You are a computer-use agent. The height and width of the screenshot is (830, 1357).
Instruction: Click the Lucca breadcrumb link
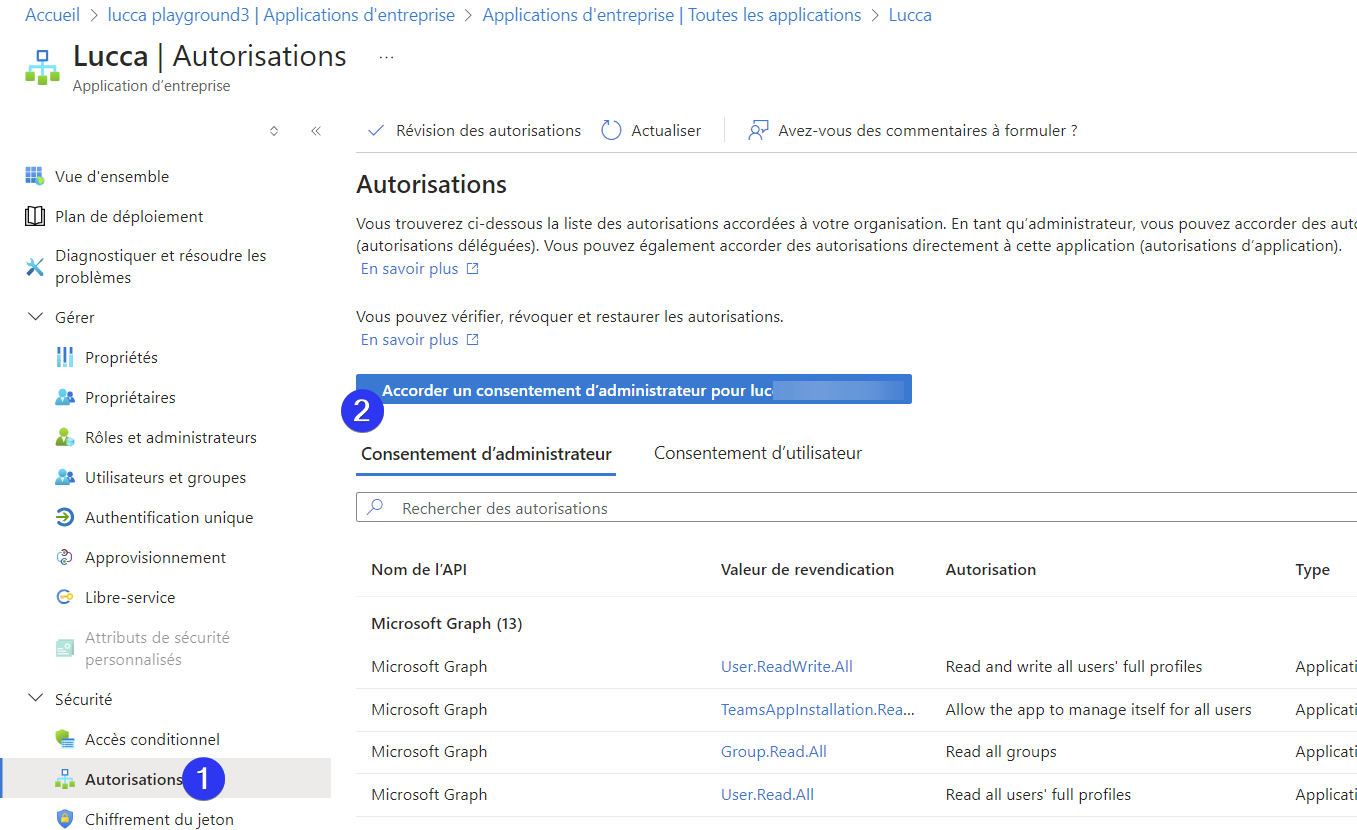(910, 15)
